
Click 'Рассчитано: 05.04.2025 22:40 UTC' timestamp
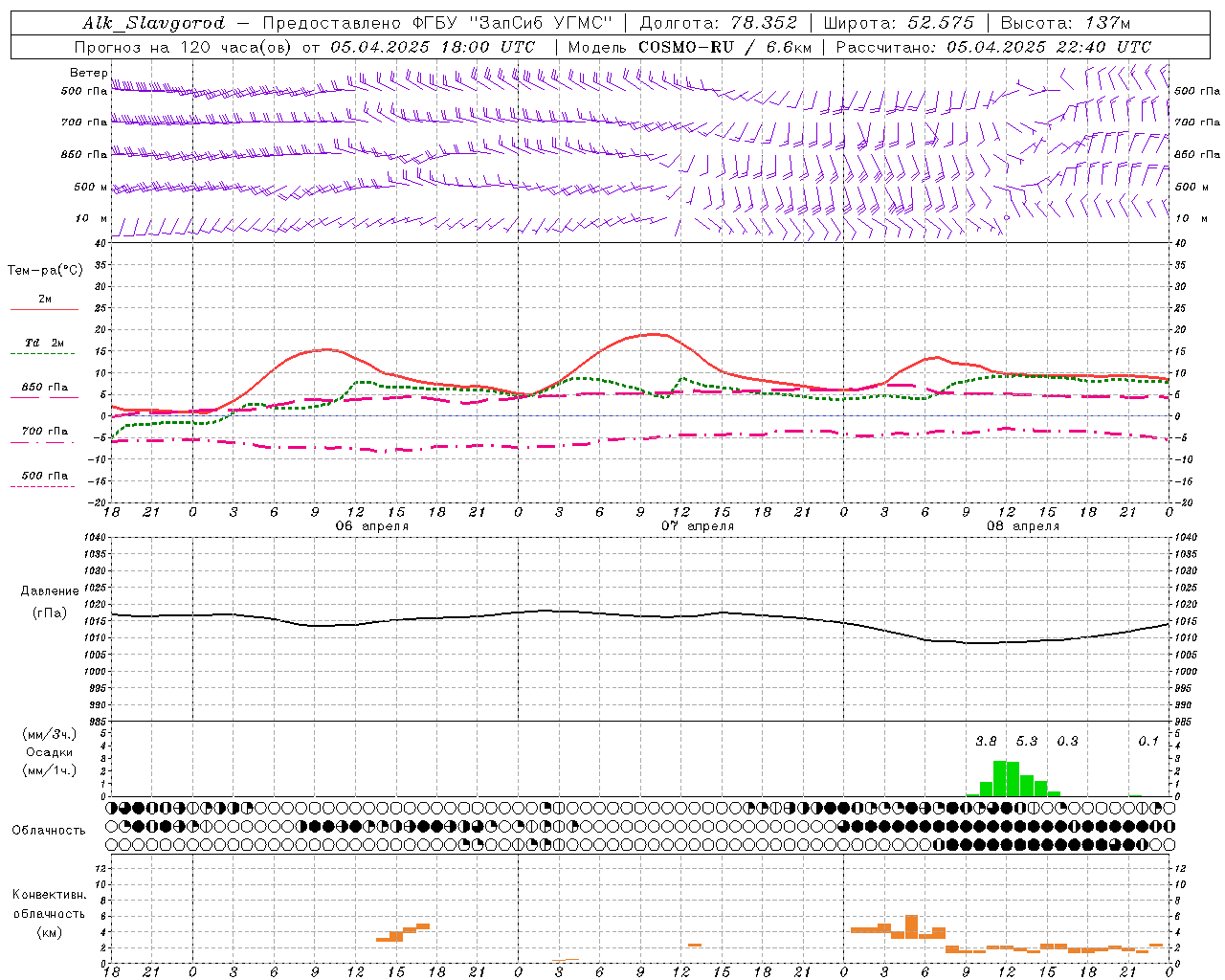point(993,47)
